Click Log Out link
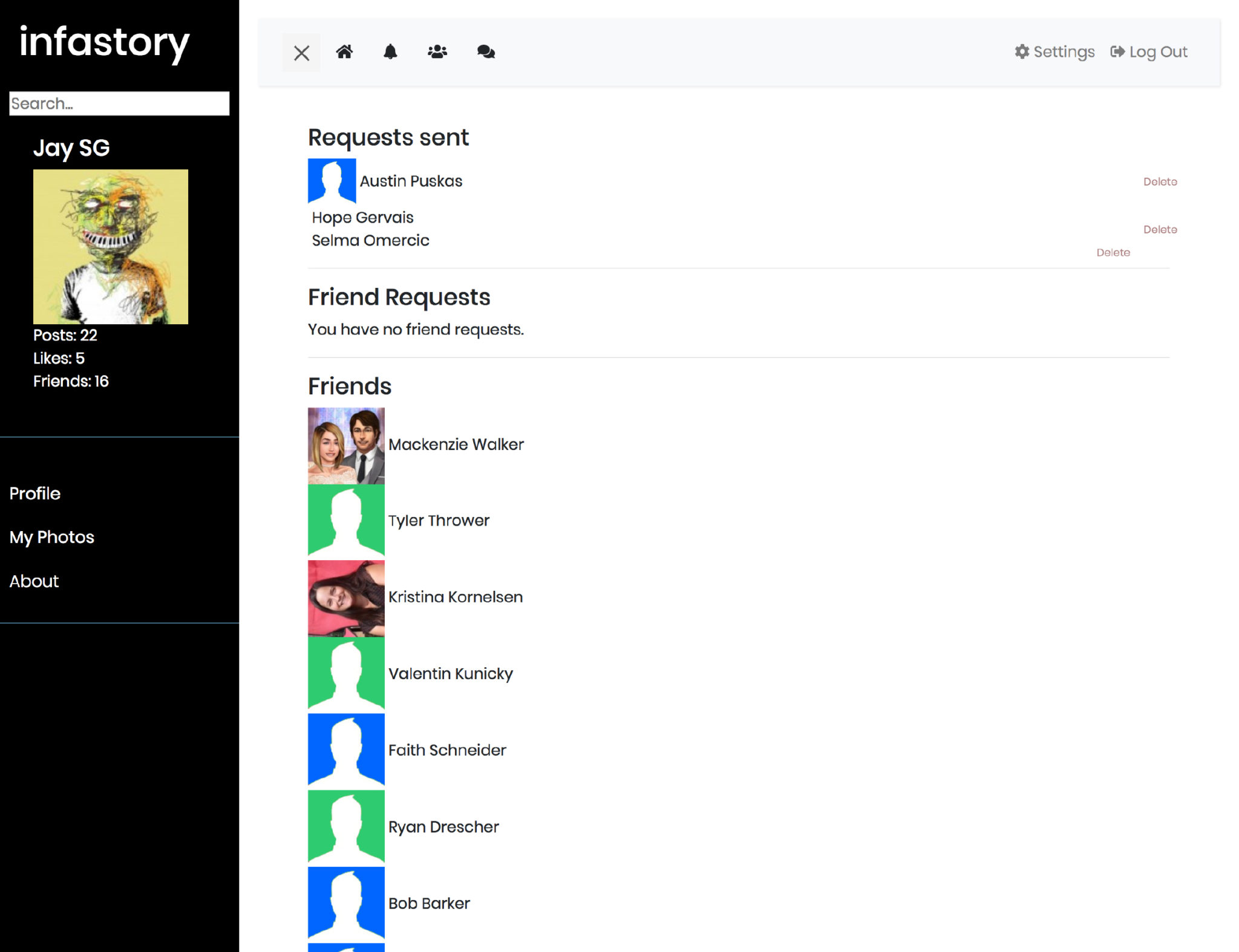1239x952 pixels. tap(1149, 52)
